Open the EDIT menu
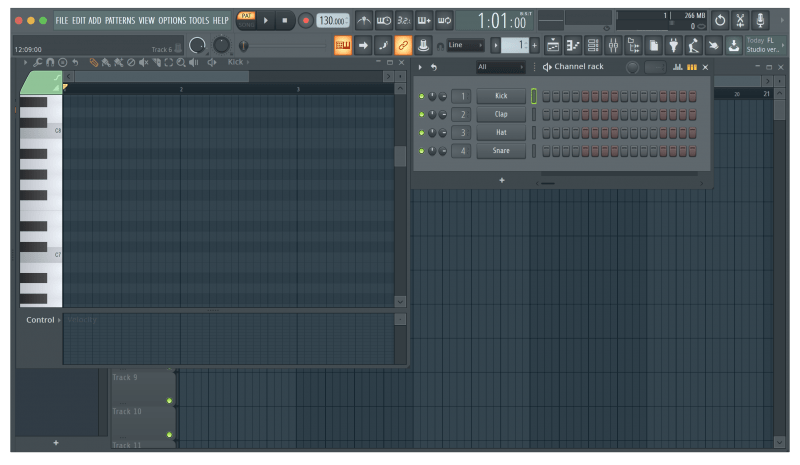This screenshot has width=800, height=465. (x=79, y=21)
